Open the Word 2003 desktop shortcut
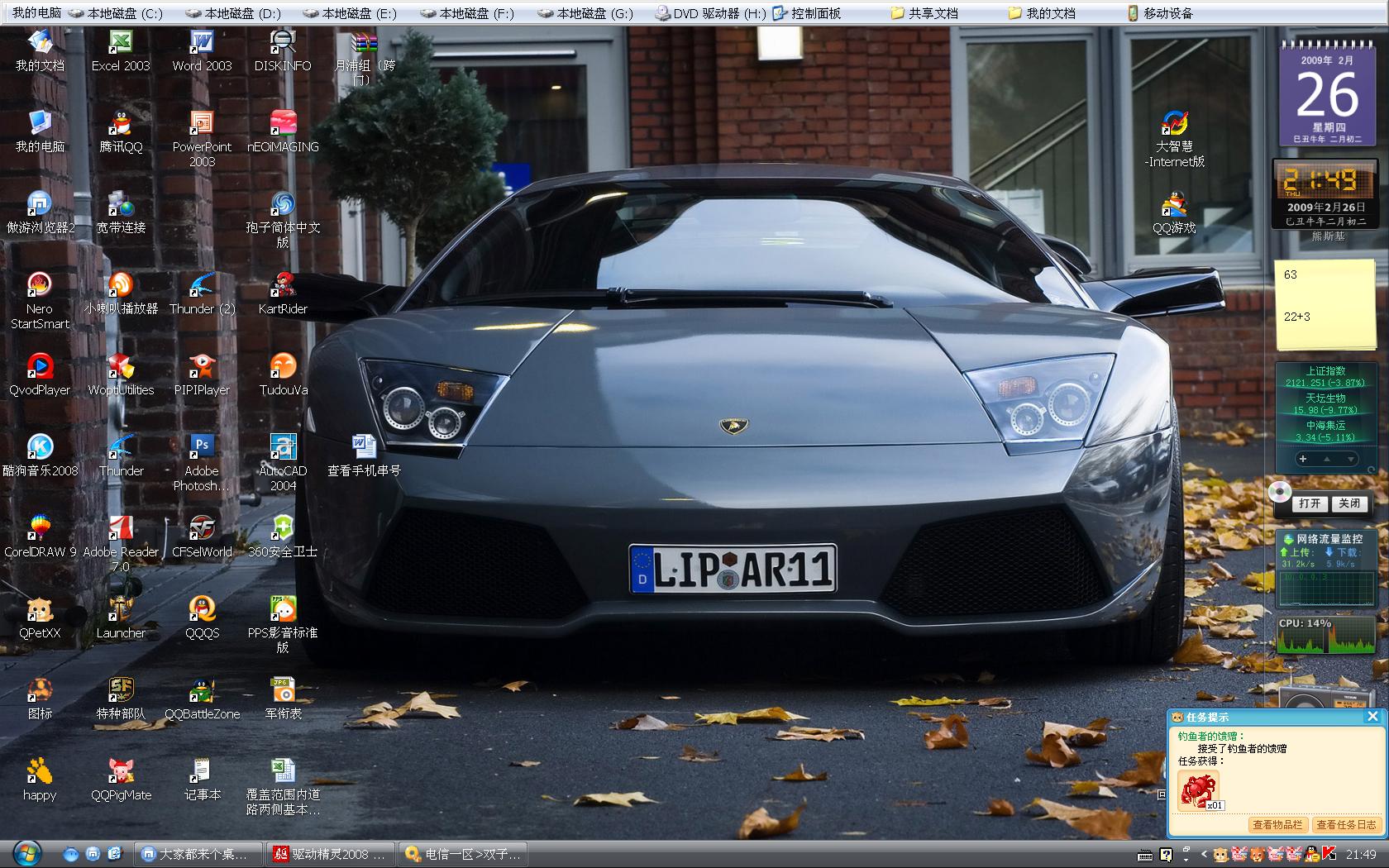1389x868 pixels. [202, 50]
